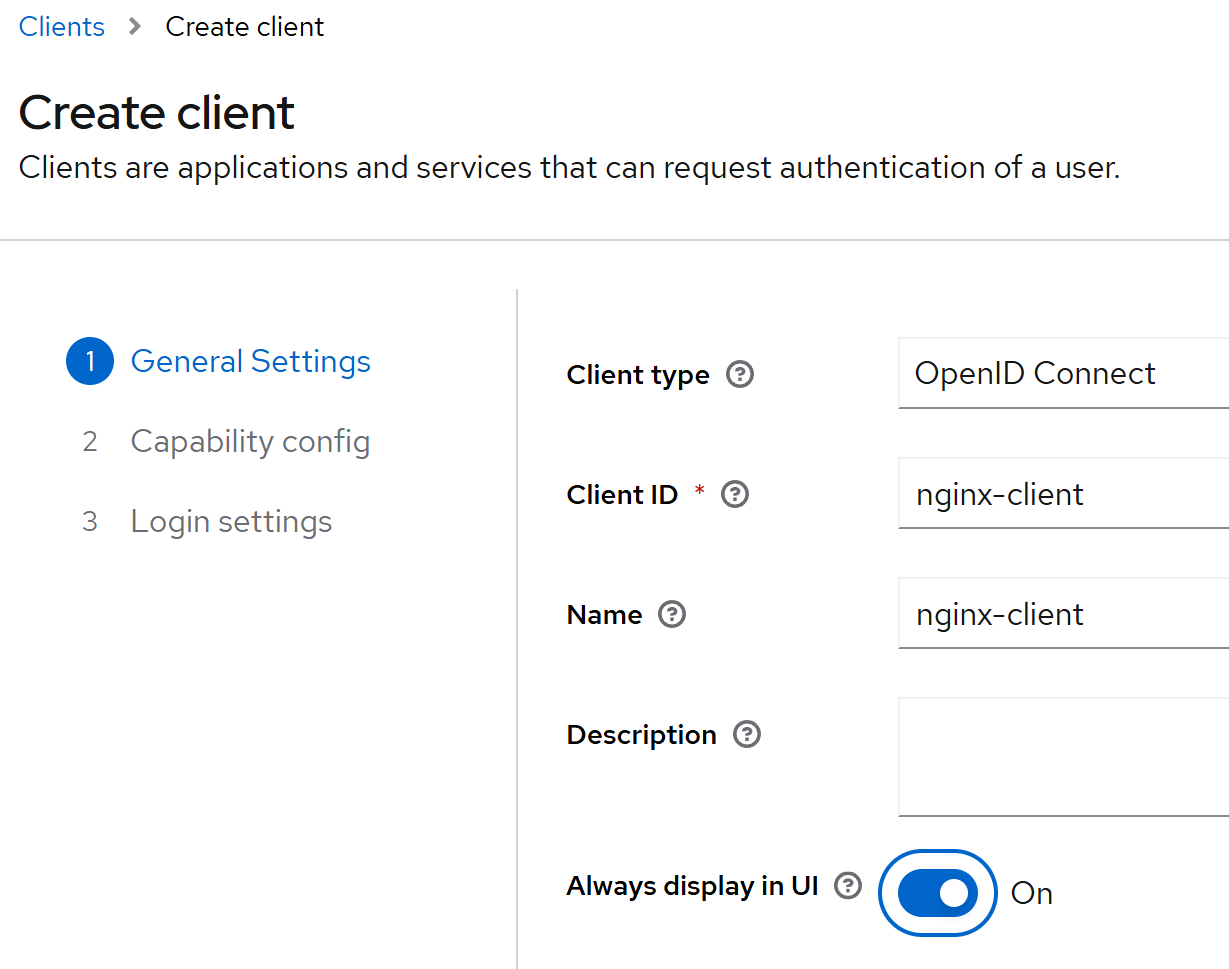Click the step number 2 indicator
This screenshot has height=969, width=1229.
[90, 441]
